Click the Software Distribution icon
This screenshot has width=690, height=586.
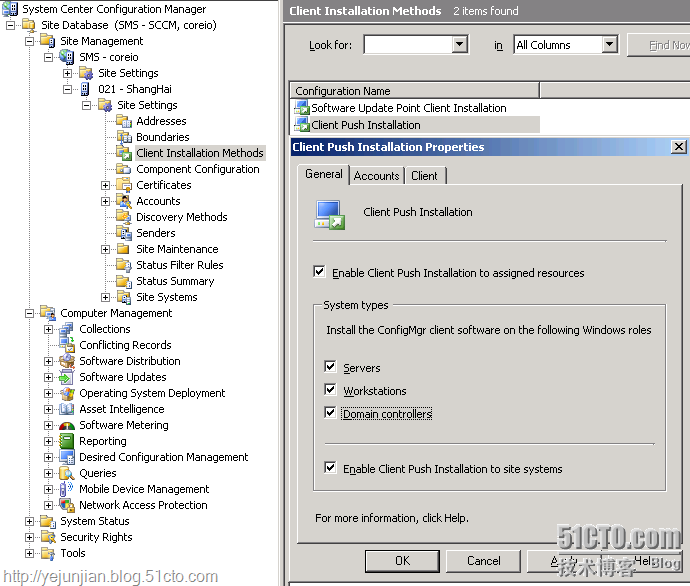(67, 361)
